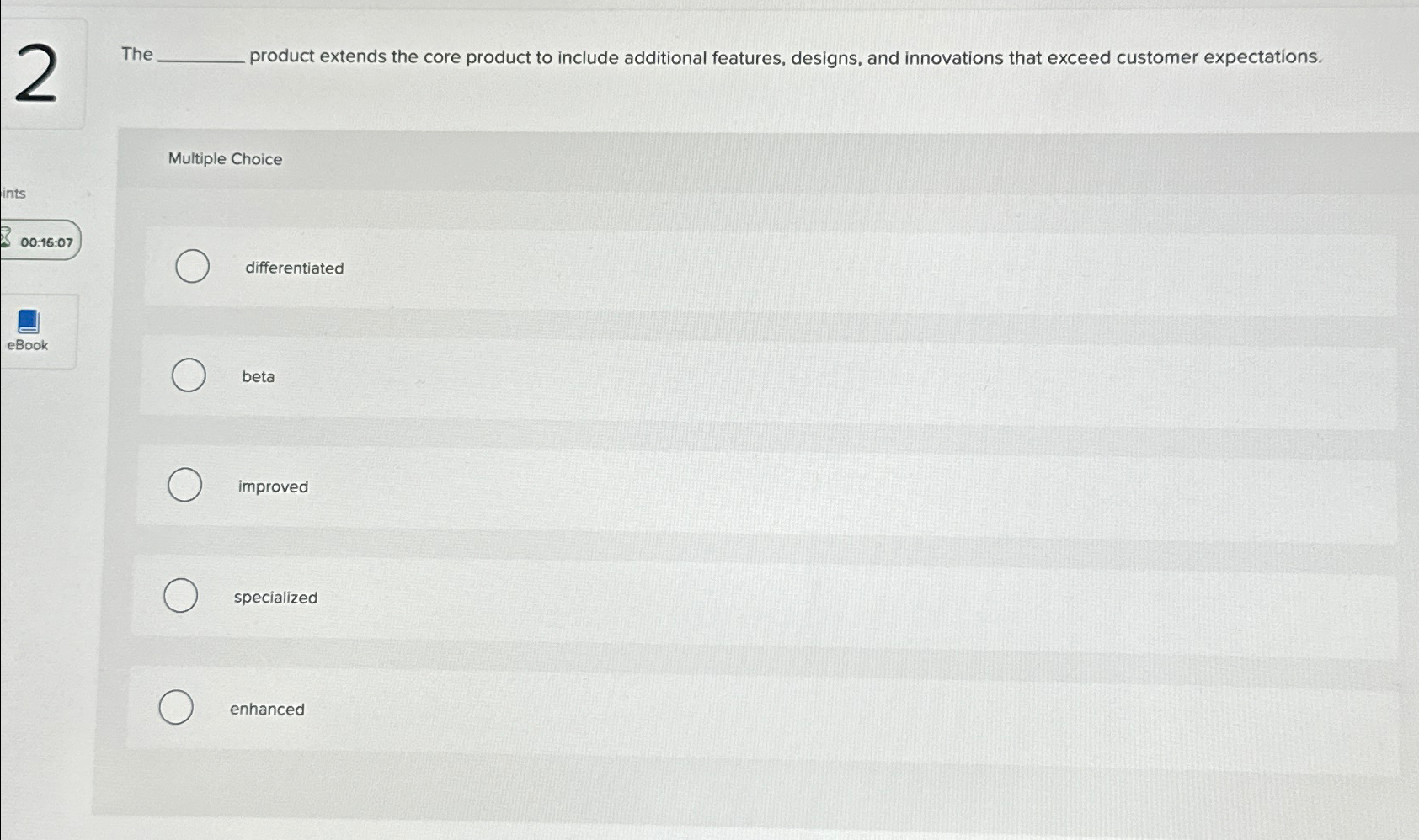Click the beta answer text label
Image resolution: width=1419 pixels, height=840 pixels.
pyautogui.click(x=258, y=376)
